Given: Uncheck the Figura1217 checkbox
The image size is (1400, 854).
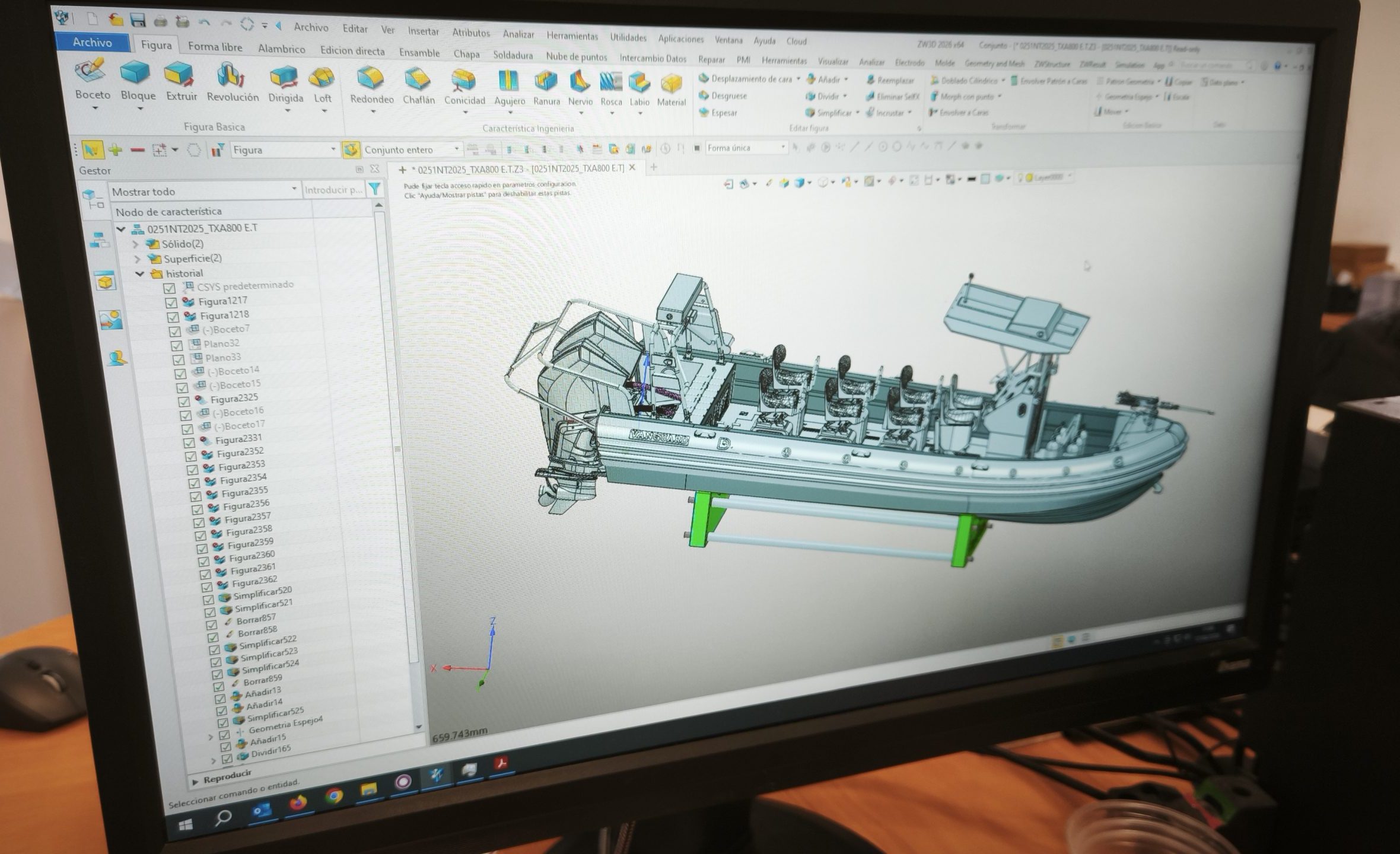Looking at the screenshot, I should click(x=171, y=302).
